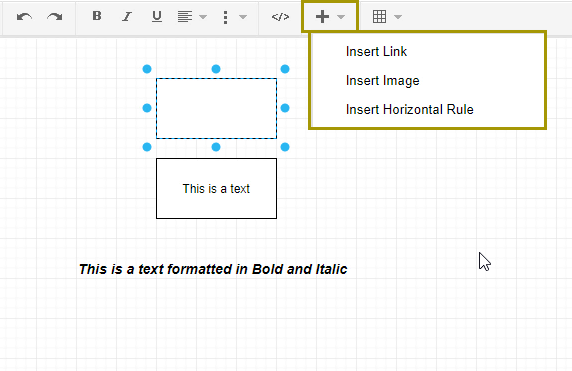Collapse the Insert dropdown arrow
The width and height of the screenshot is (572, 371).
click(x=341, y=17)
